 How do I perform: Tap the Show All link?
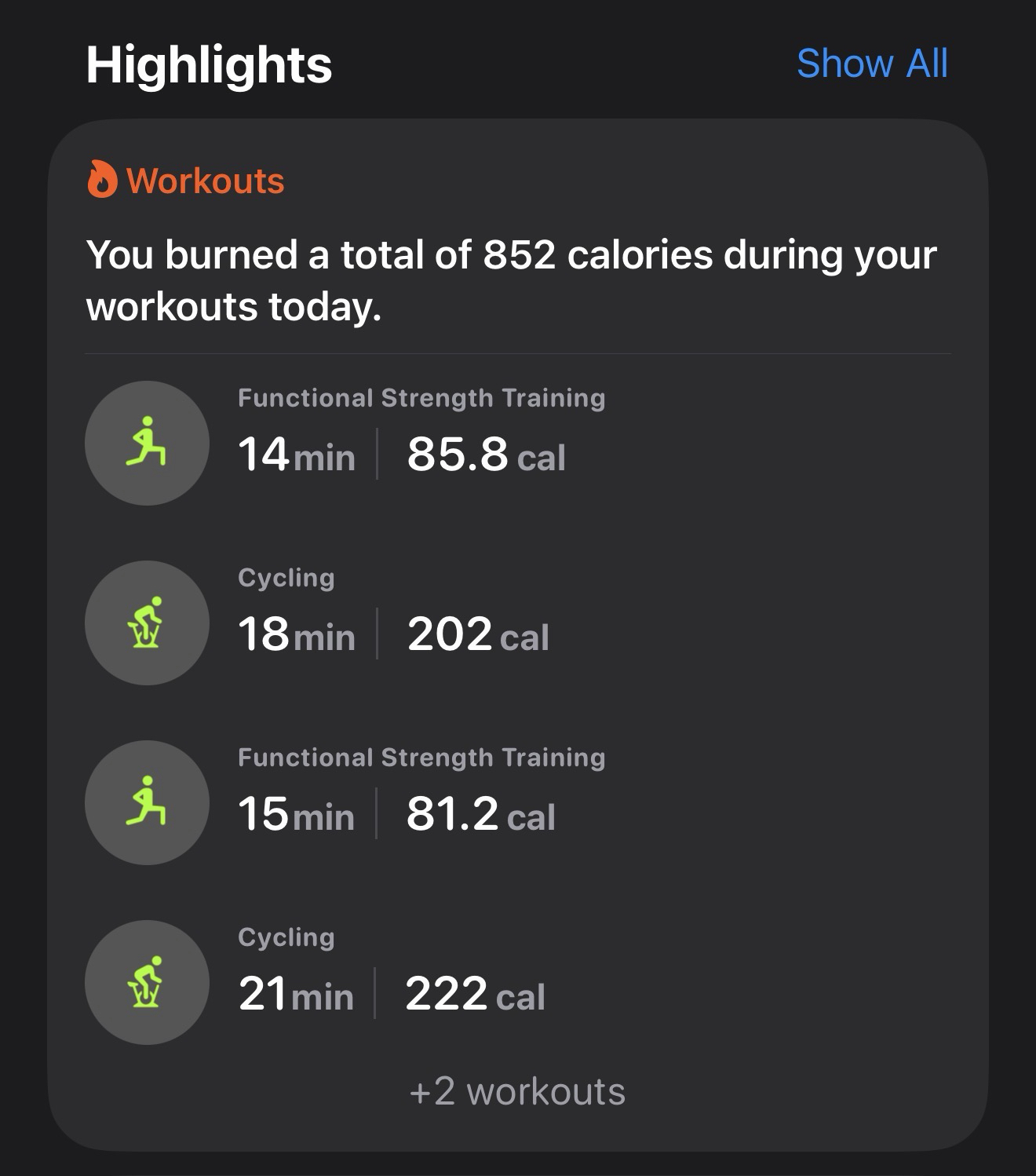click(872, 64)
